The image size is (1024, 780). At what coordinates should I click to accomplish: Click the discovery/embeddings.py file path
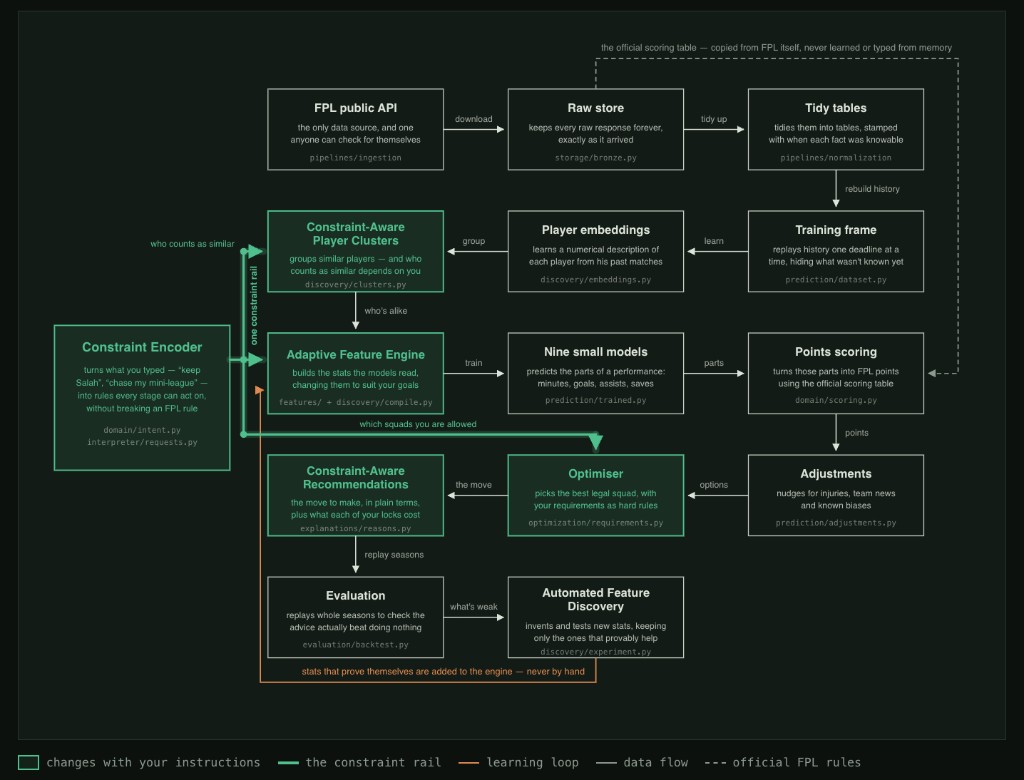click(596, 280)
